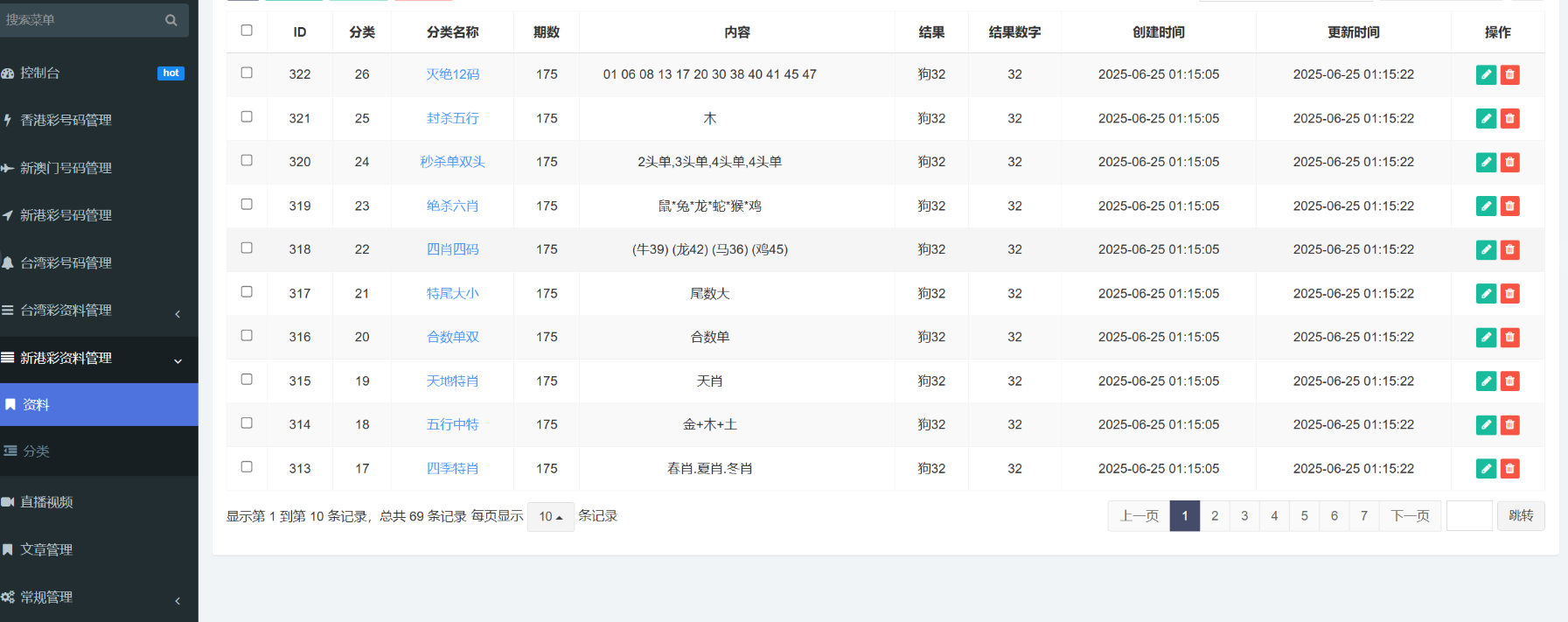Screen dimensions: 1568x622
Task: Edit row 317 with green pencil icon
Action: pyautogui.click(x=1486, y=293)
